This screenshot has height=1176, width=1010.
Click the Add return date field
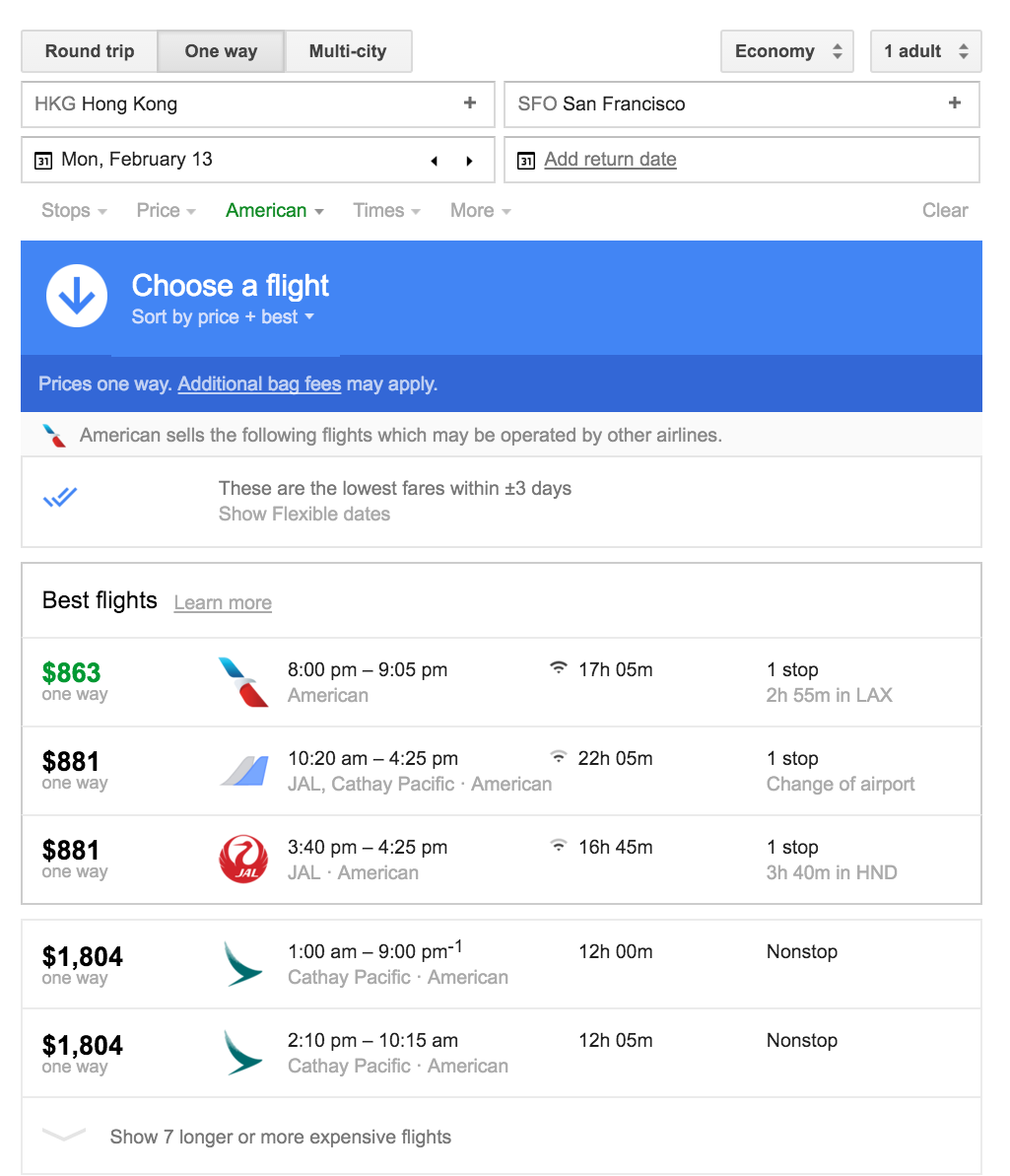(610, 160)
